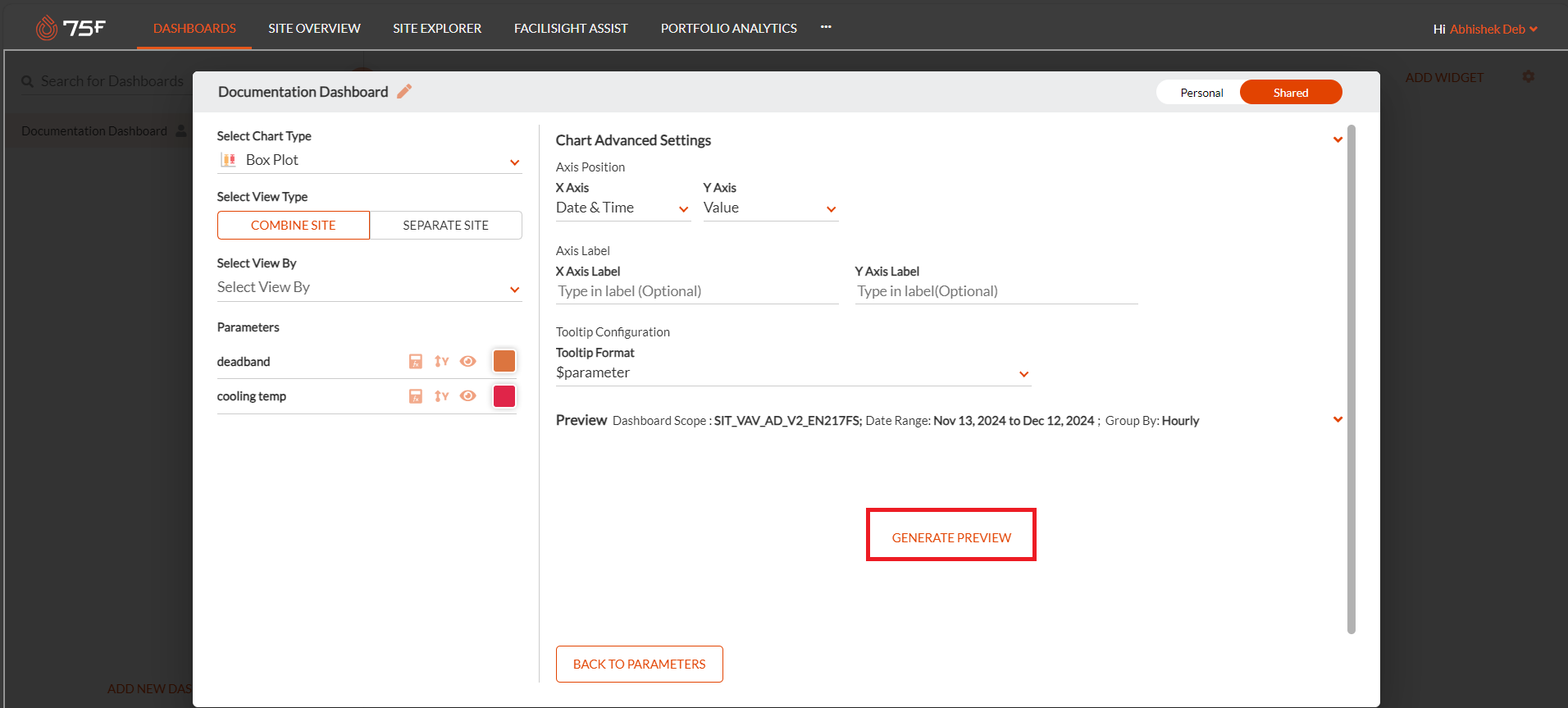Collapse the Chart Advanced Settings section
This screenshot has width=1568, height=708.
click(1338, 139)
